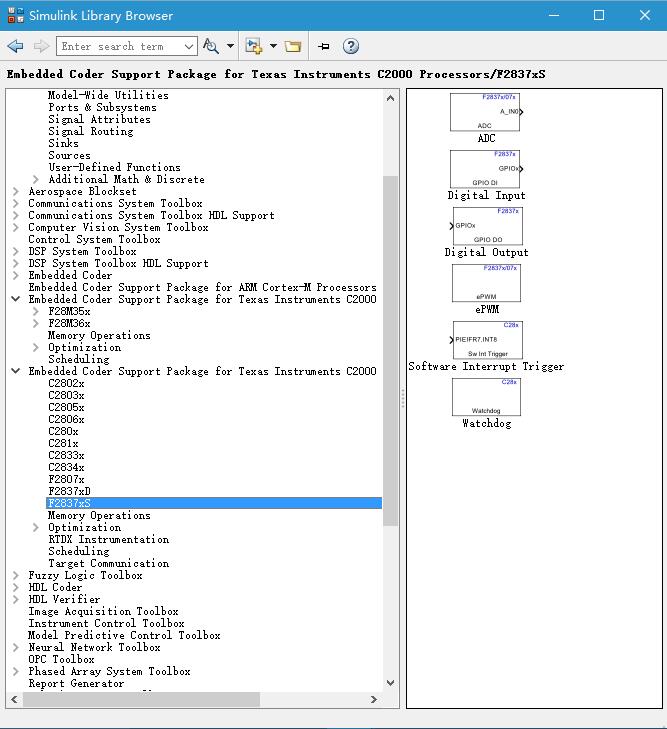
Task: Expand the Fuzzy Logic Toolbox node
Action: [x=16, y=576]
